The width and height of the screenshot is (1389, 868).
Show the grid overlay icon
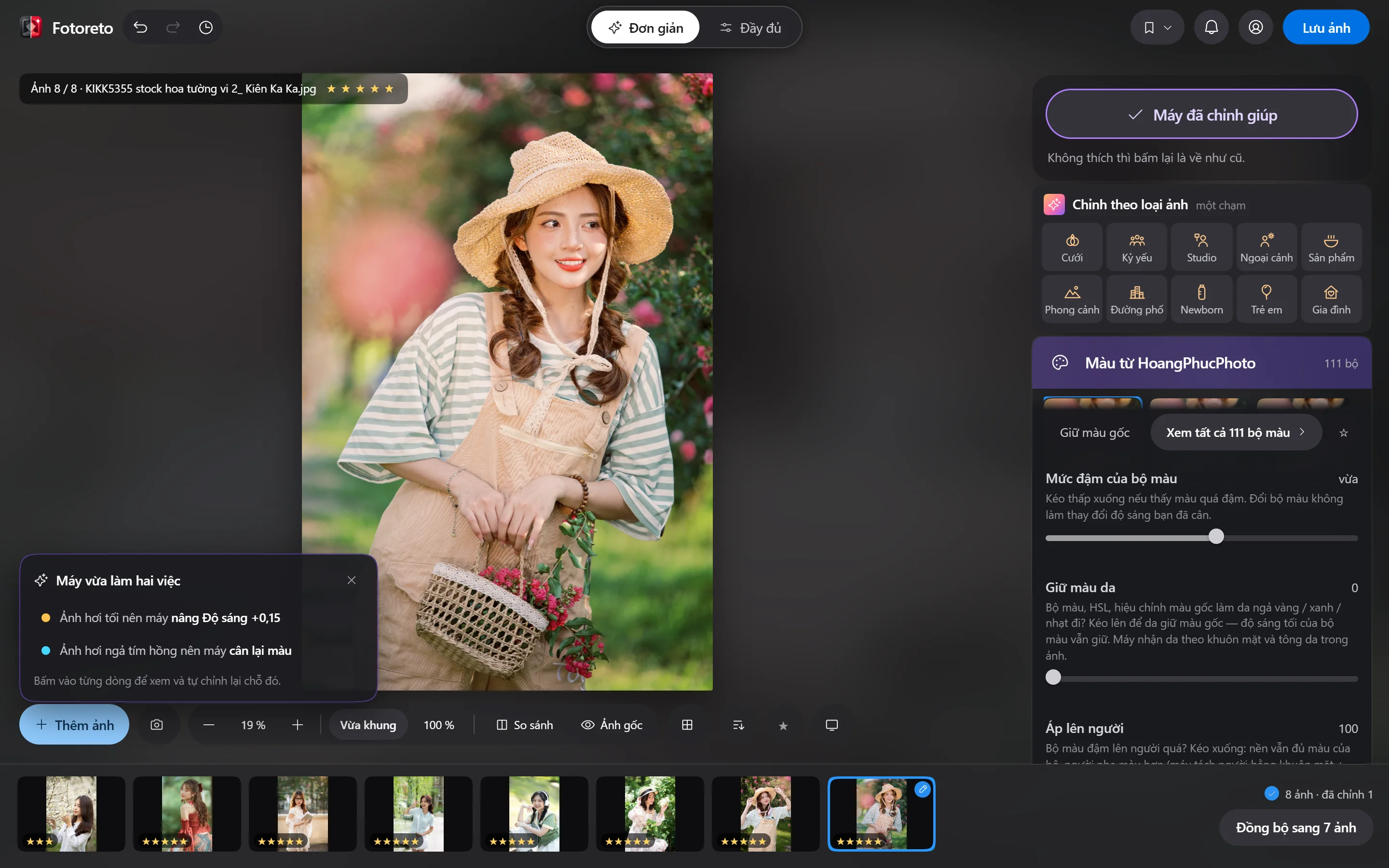point(687,725)
